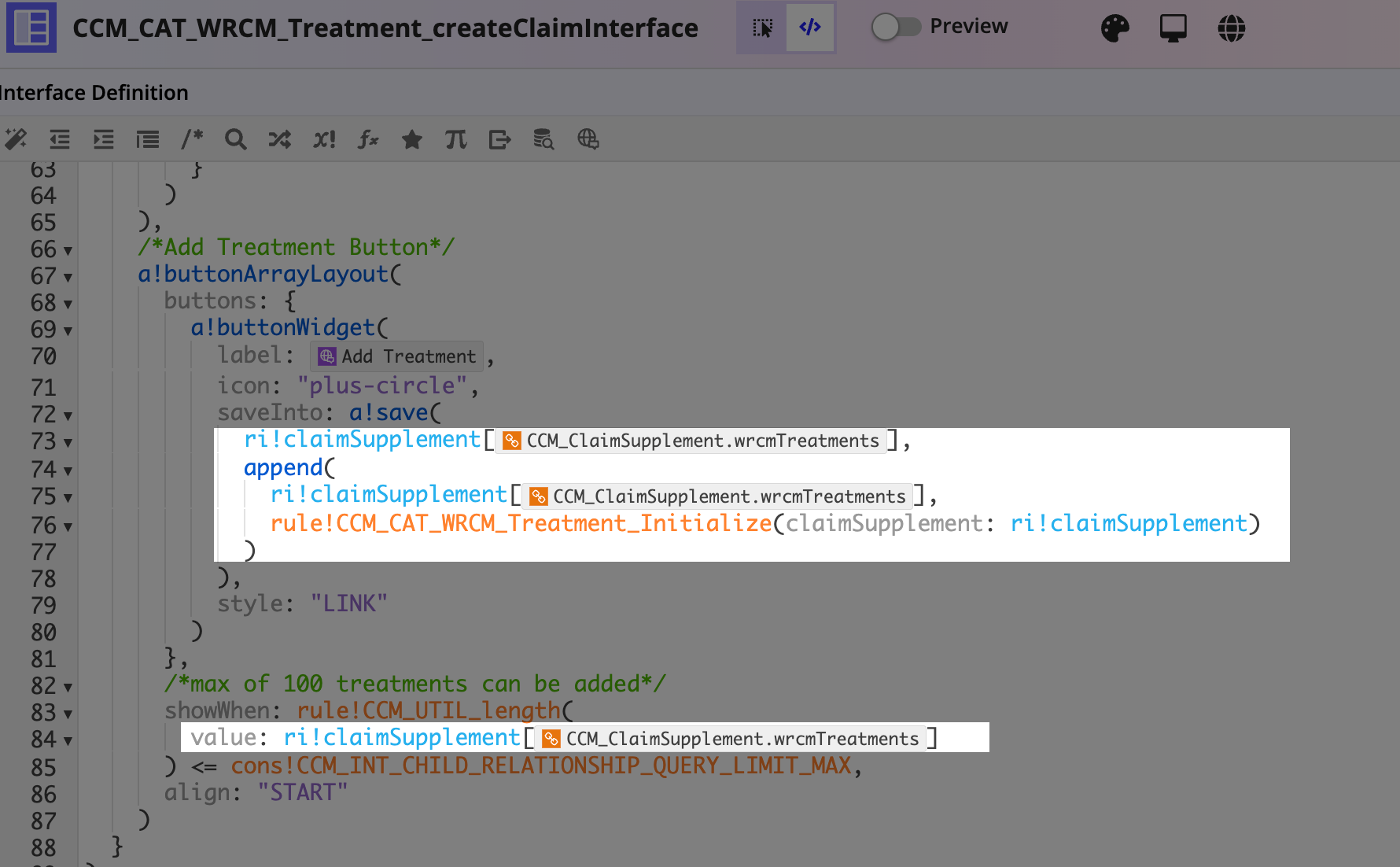The image size is (1400, 867).
Task: Collapse fold arrow at line 75
Action: [x=68, y=498]
